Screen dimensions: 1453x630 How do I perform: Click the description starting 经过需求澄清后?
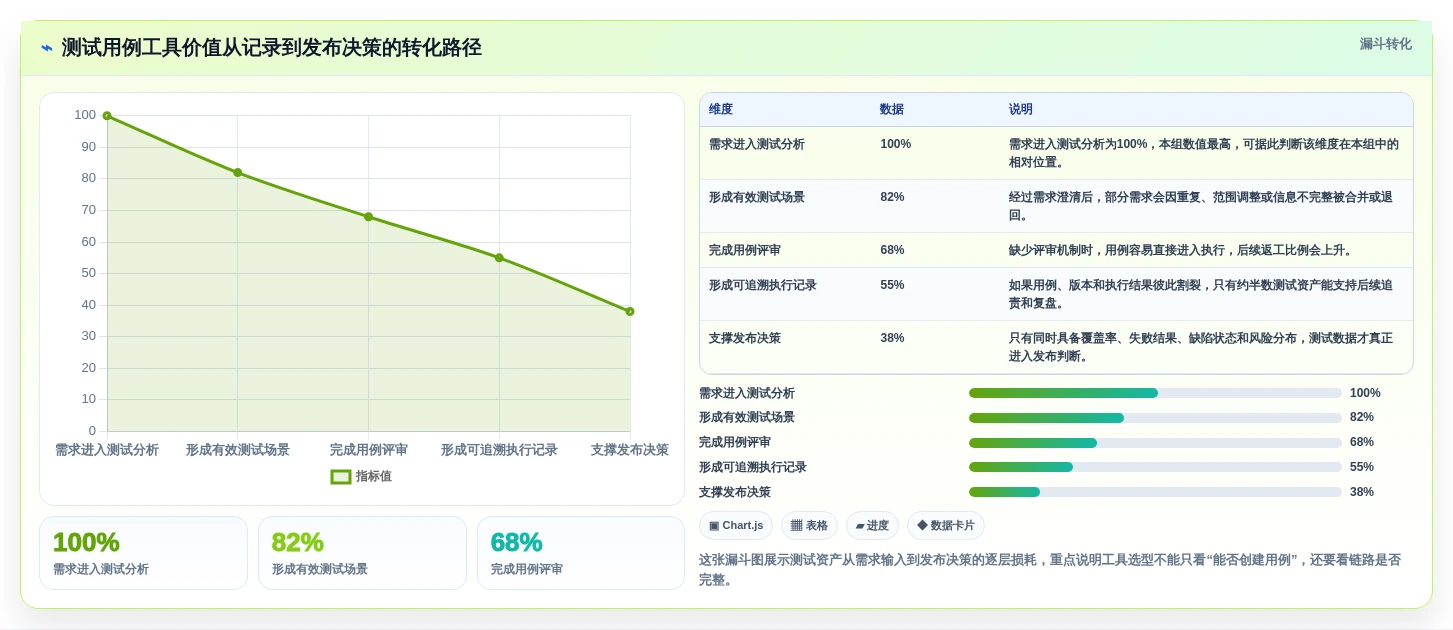pos(1200,206)
